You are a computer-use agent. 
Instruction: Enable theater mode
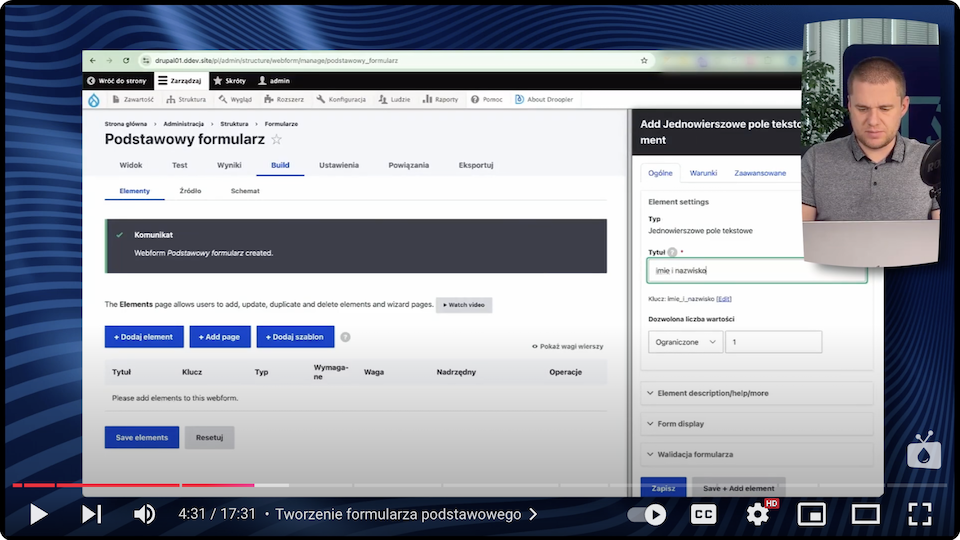click(866, 514)
